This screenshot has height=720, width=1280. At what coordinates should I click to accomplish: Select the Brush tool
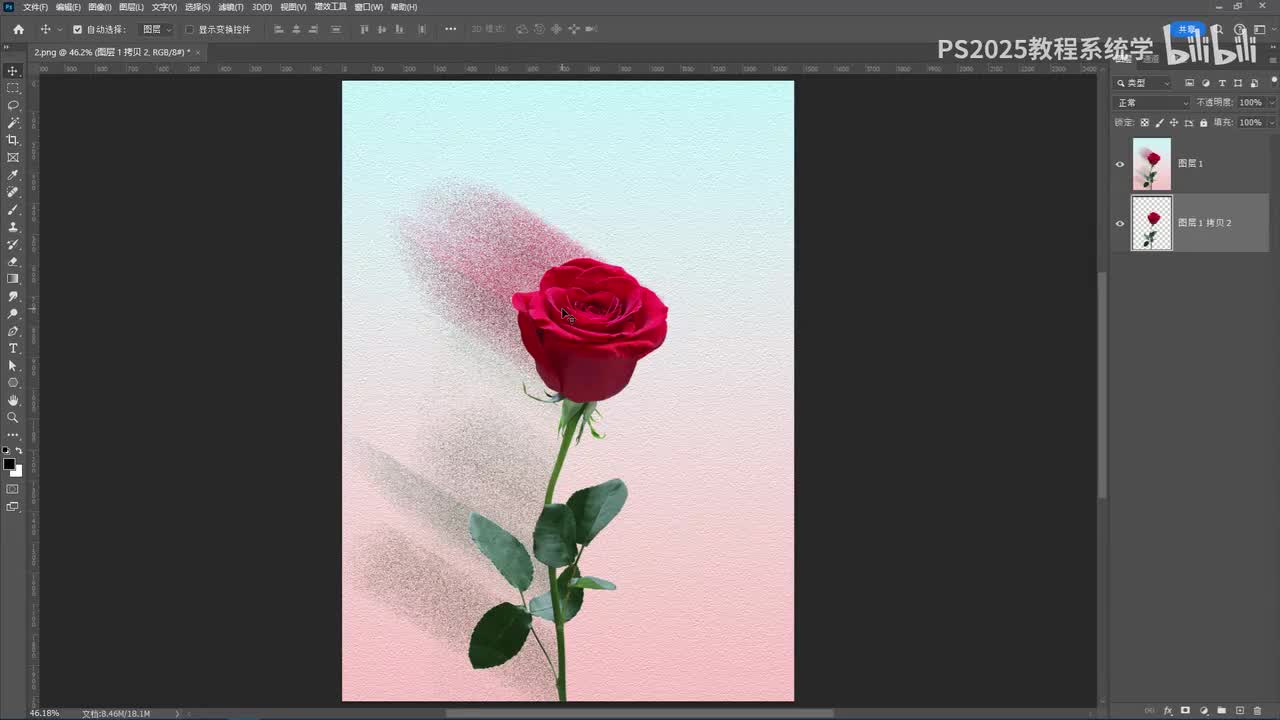13,210
